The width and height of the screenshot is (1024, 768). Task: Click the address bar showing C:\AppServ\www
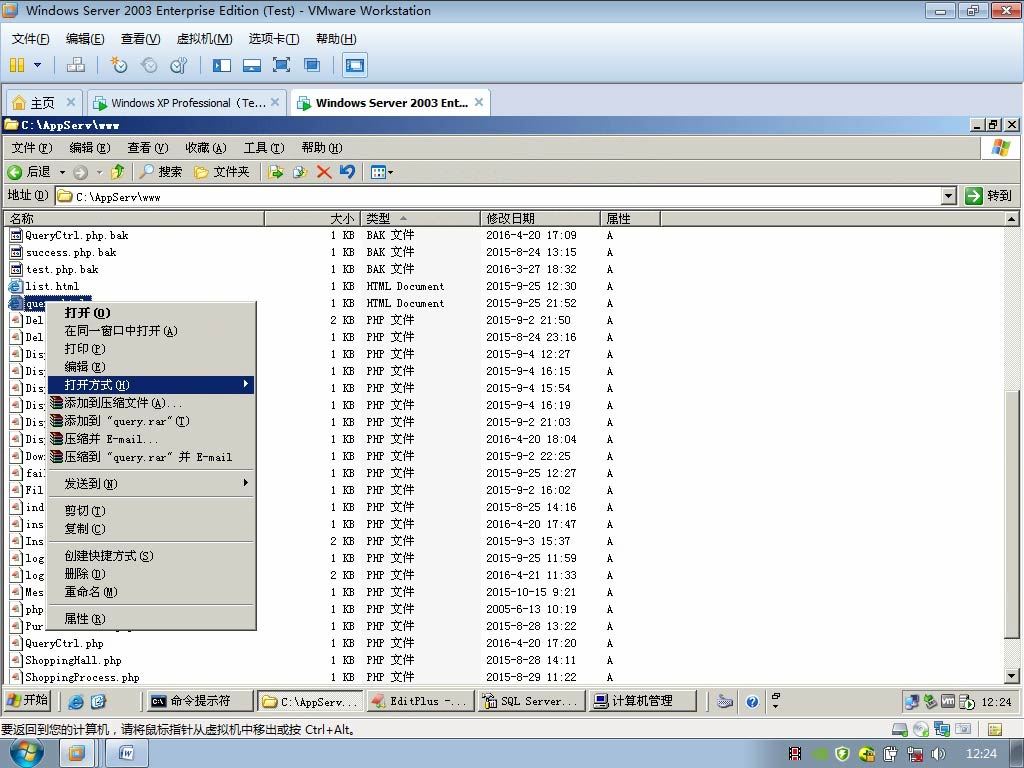click(x=498, y=196)
